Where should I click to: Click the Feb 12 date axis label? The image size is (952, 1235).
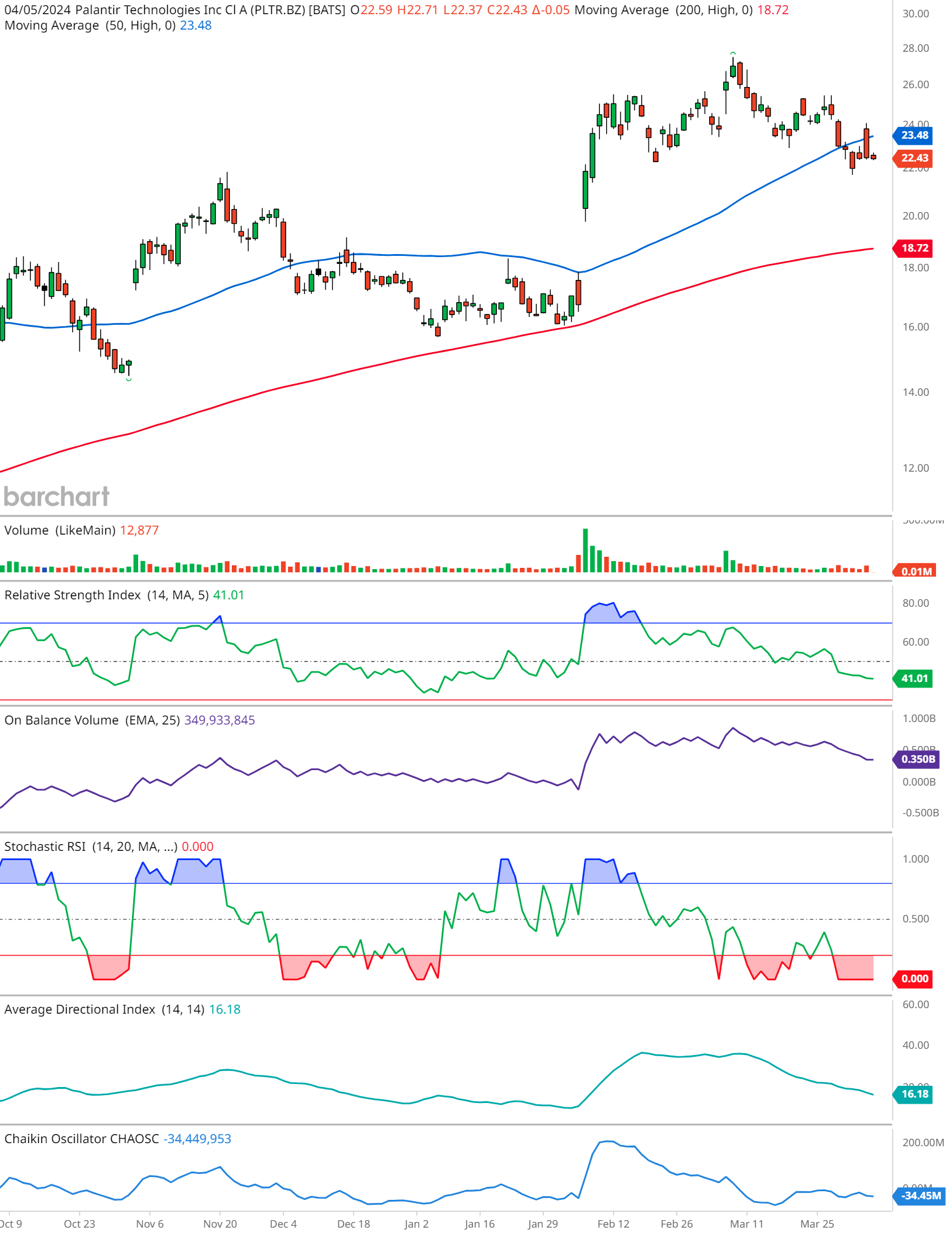tap(613, 1225)
